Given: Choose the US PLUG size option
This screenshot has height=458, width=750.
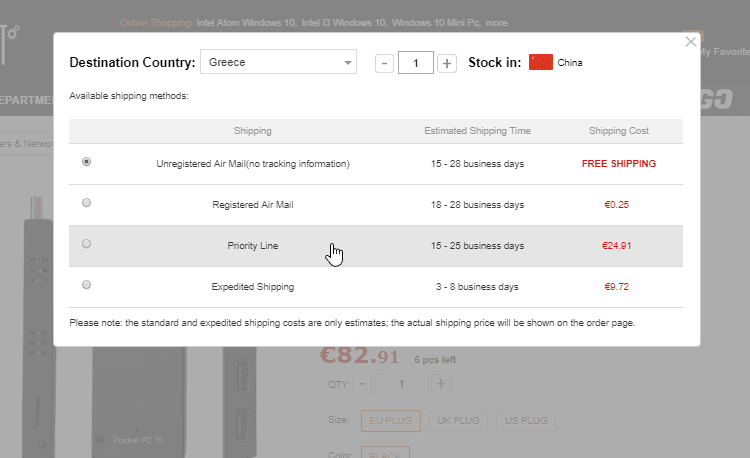Looking at the screenshot, I should (526, 421).
